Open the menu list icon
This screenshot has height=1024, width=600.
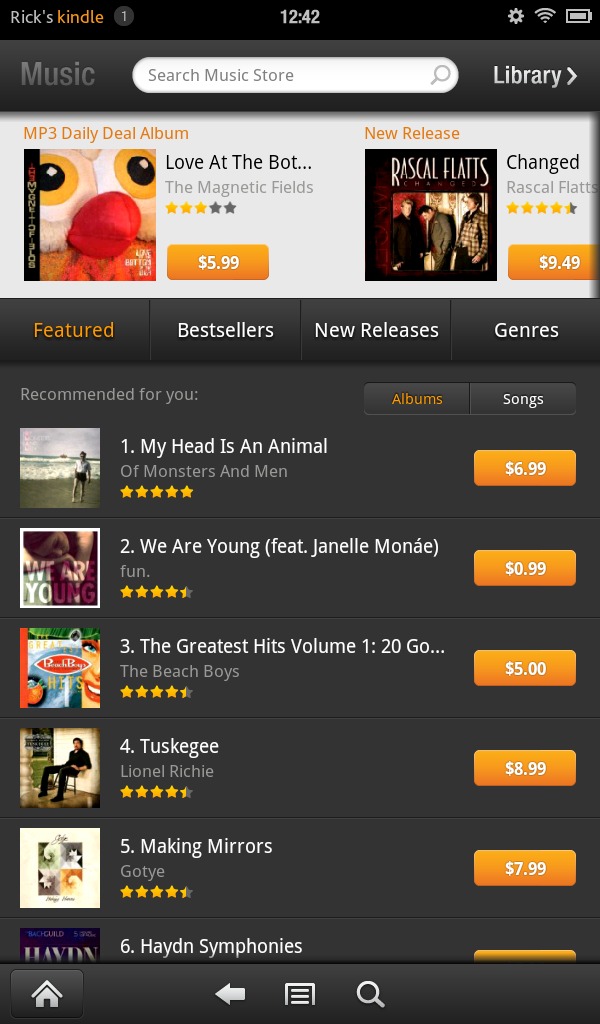point(300,994)
